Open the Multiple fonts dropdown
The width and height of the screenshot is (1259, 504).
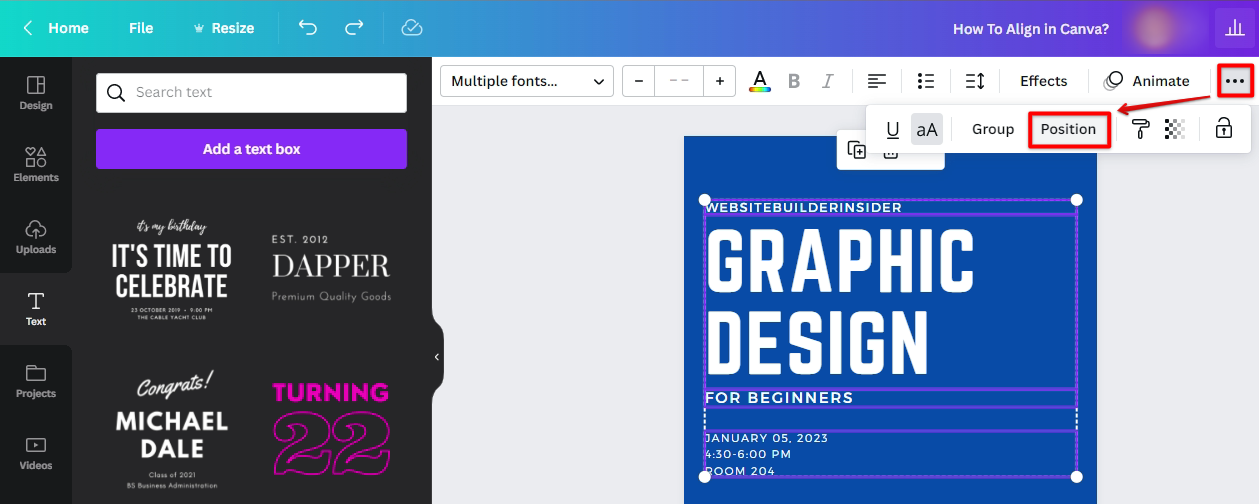click(x=527, y=81)
